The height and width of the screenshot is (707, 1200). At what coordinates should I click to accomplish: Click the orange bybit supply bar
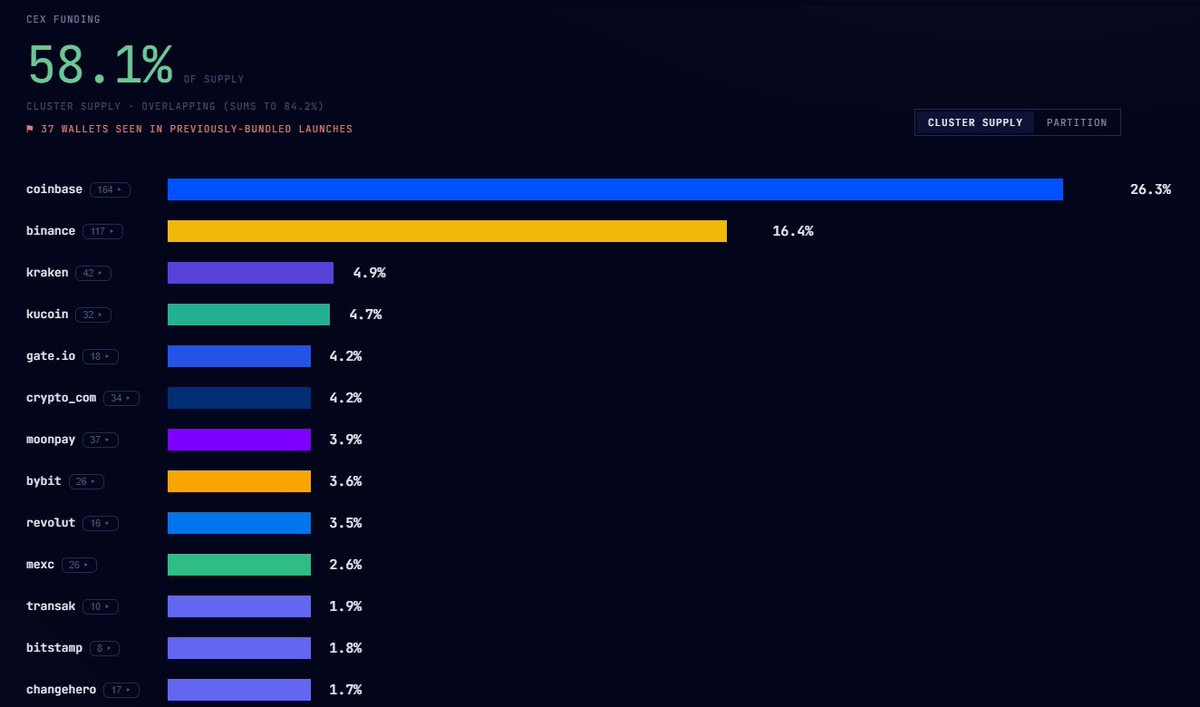pos(239,481)
